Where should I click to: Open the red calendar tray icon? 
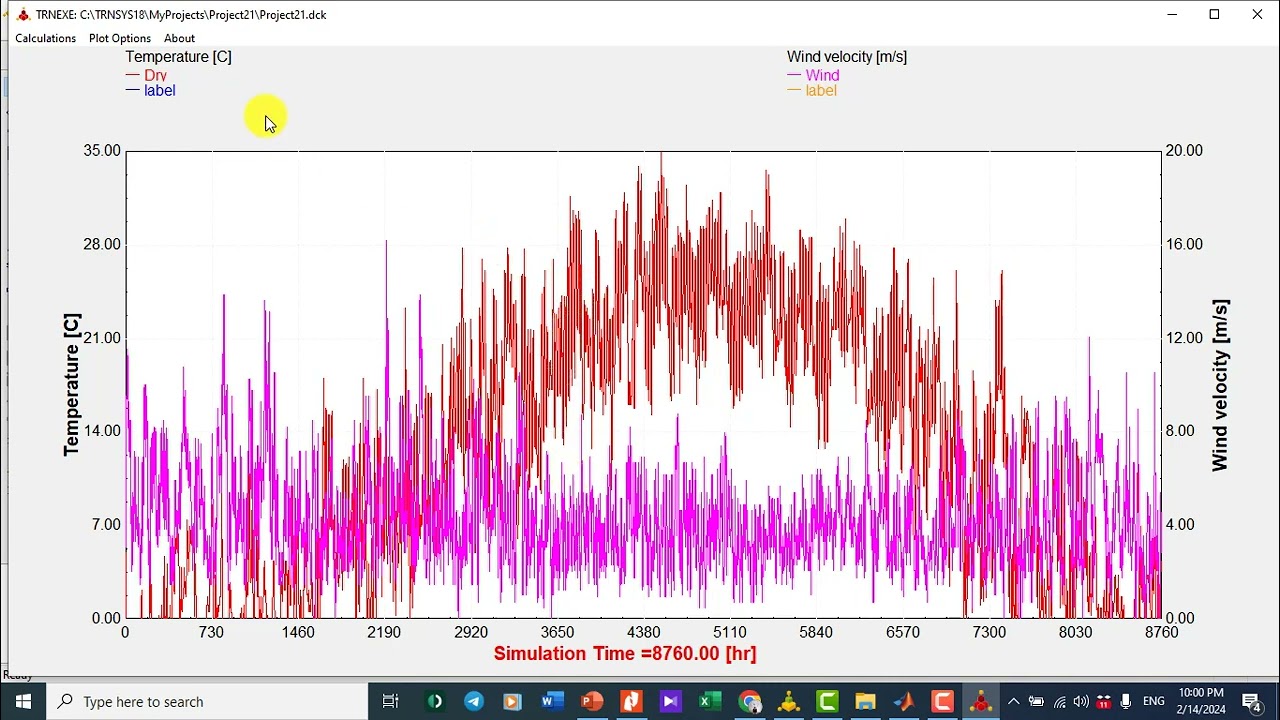(1104, 701)
